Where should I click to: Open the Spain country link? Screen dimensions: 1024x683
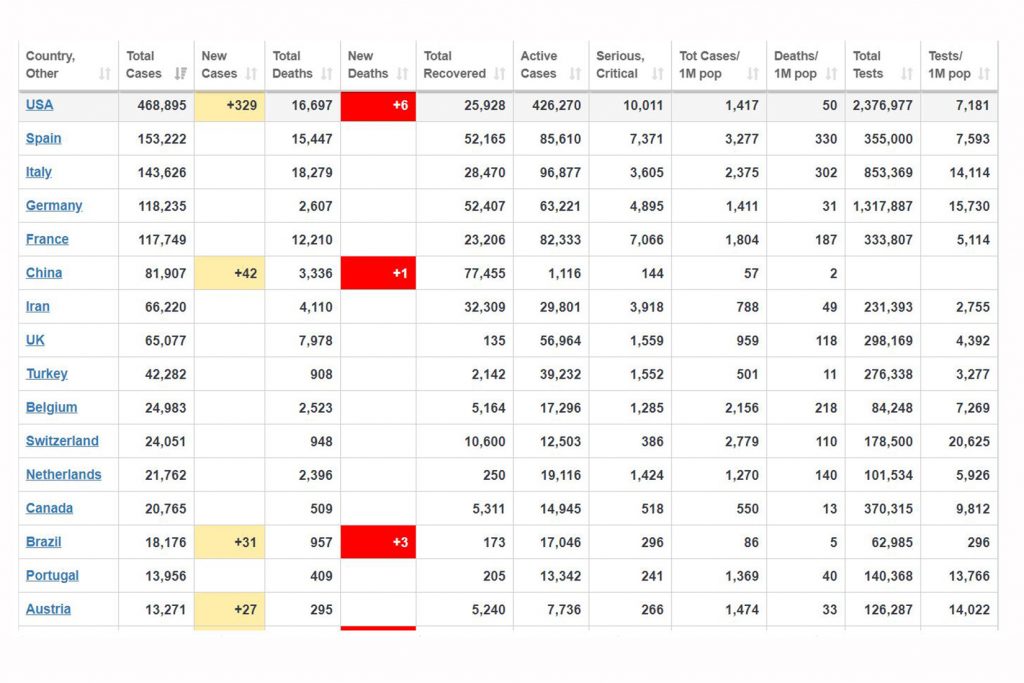tap(43, 139)
